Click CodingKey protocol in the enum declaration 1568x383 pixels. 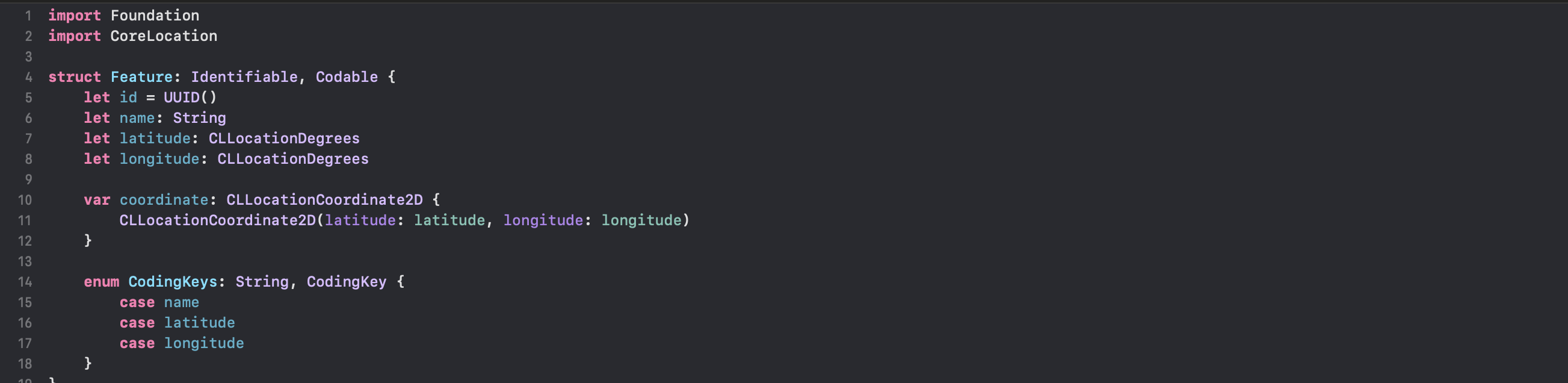tap(346, 282)
